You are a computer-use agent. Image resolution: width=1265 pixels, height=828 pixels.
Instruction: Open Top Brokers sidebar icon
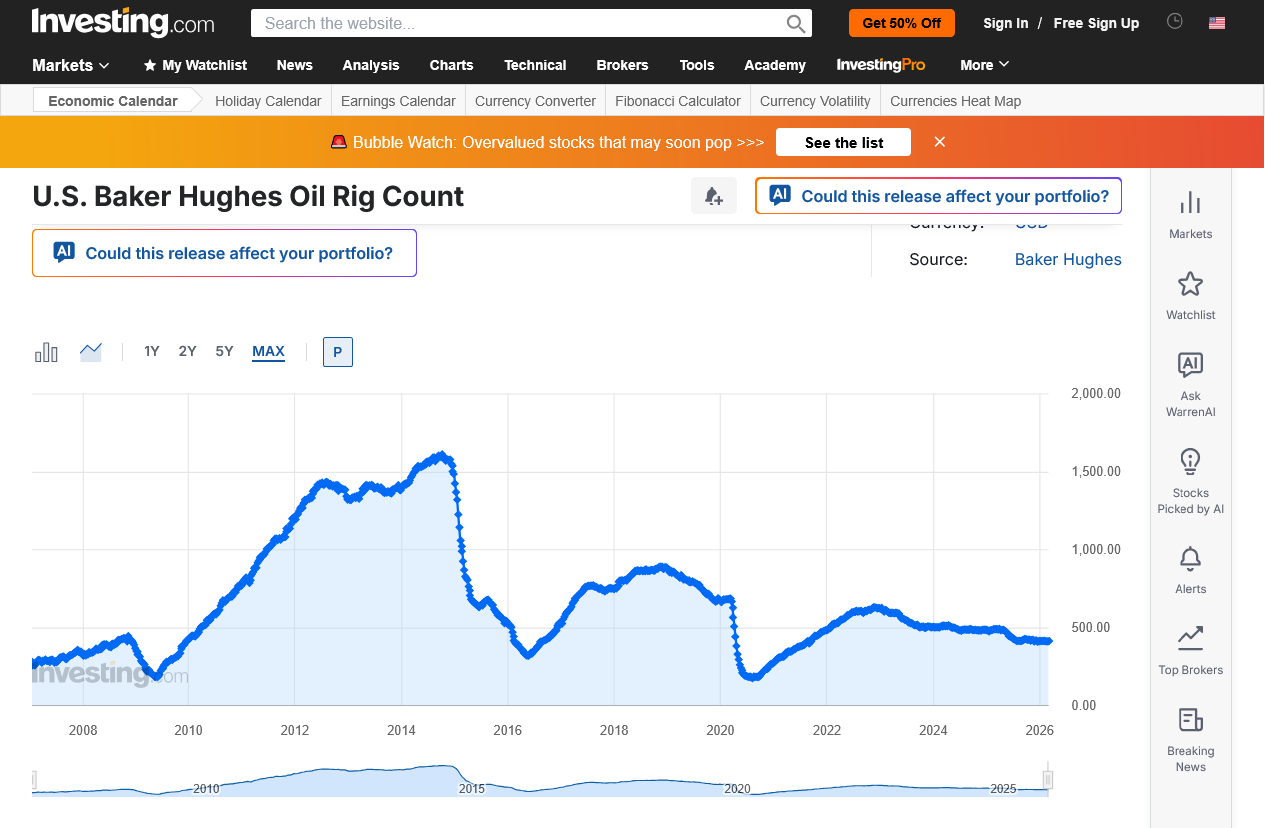point(1190,650)
